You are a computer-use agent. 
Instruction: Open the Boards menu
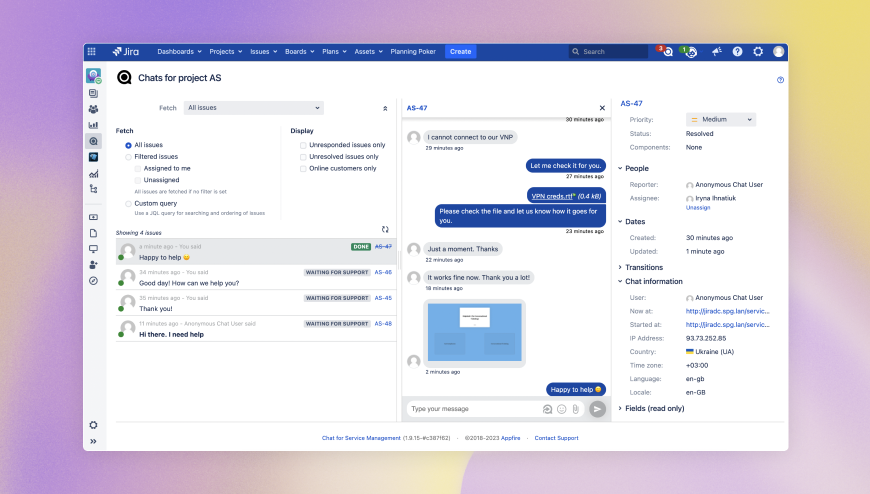[300, 52]
